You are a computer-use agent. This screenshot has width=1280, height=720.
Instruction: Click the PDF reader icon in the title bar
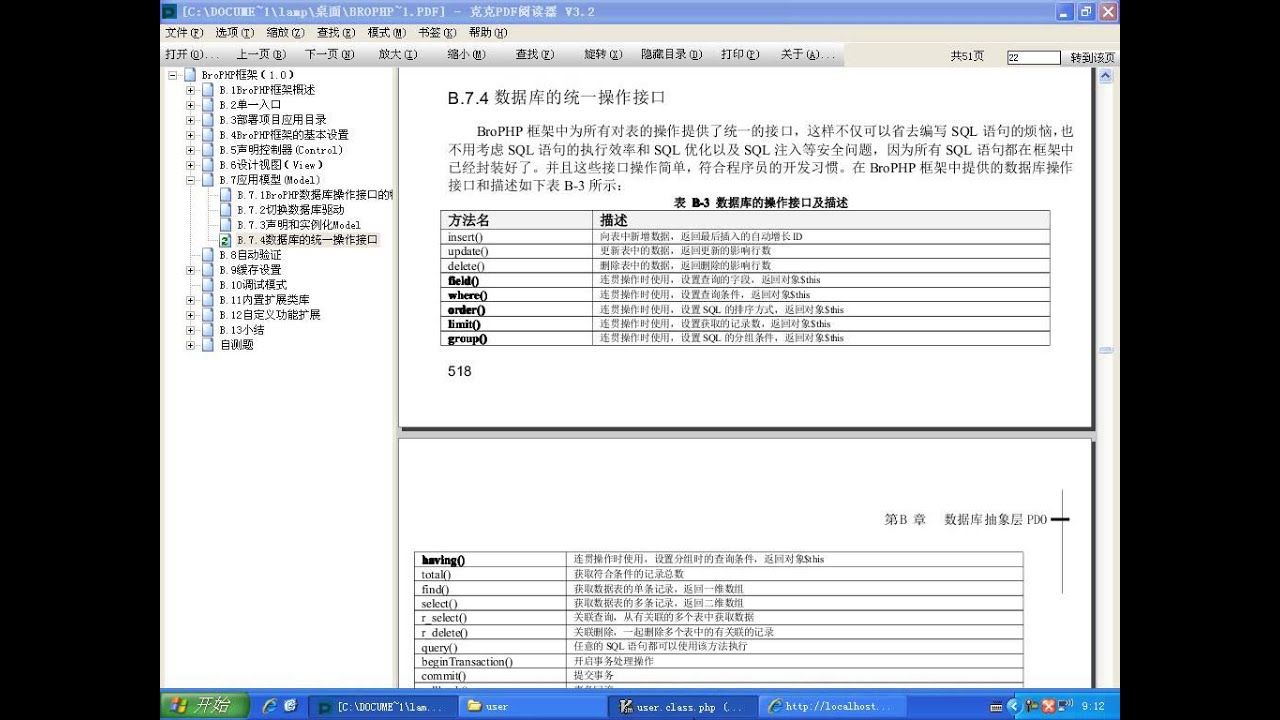pos(170,12)
